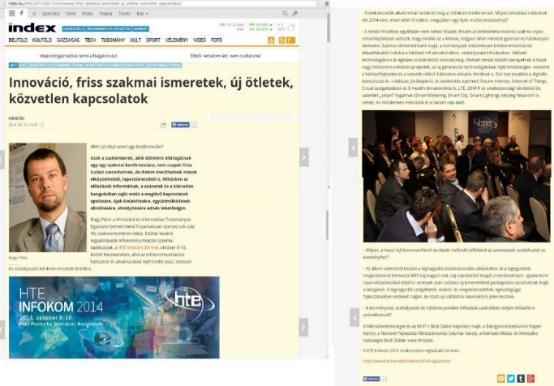This screenshot has width=554, height=386.
Task: Click the HTE INFOKOM 2014 banner image
Action: click(x=114, y=317)
